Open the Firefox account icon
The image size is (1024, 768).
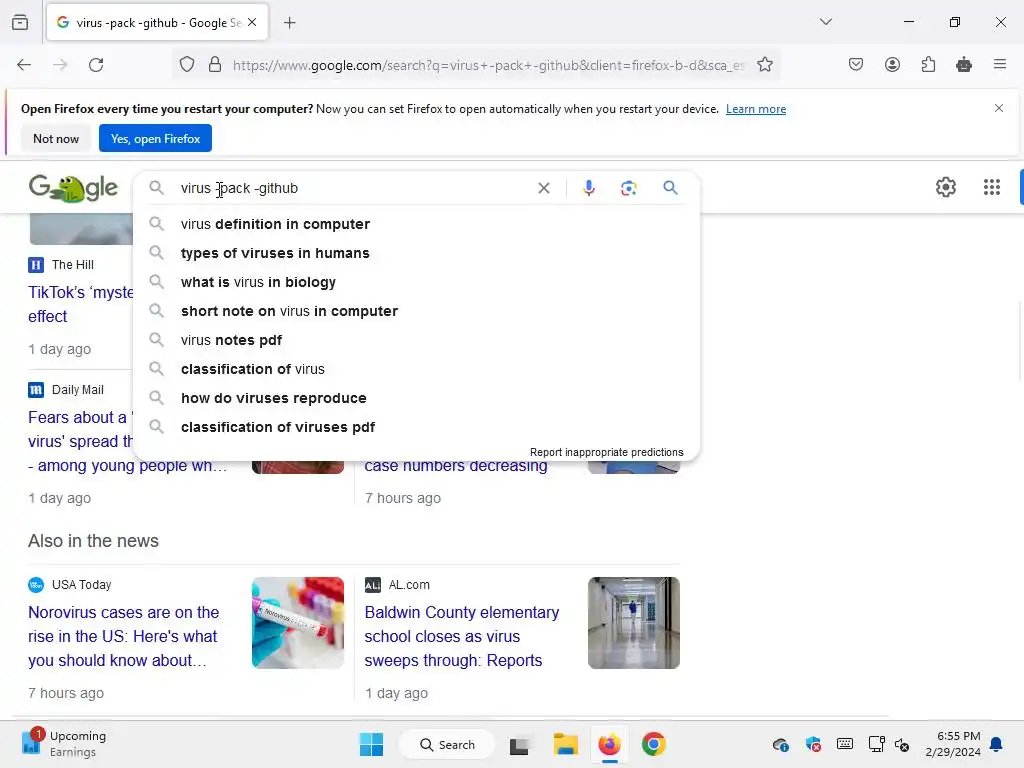(x=892, y=65)
